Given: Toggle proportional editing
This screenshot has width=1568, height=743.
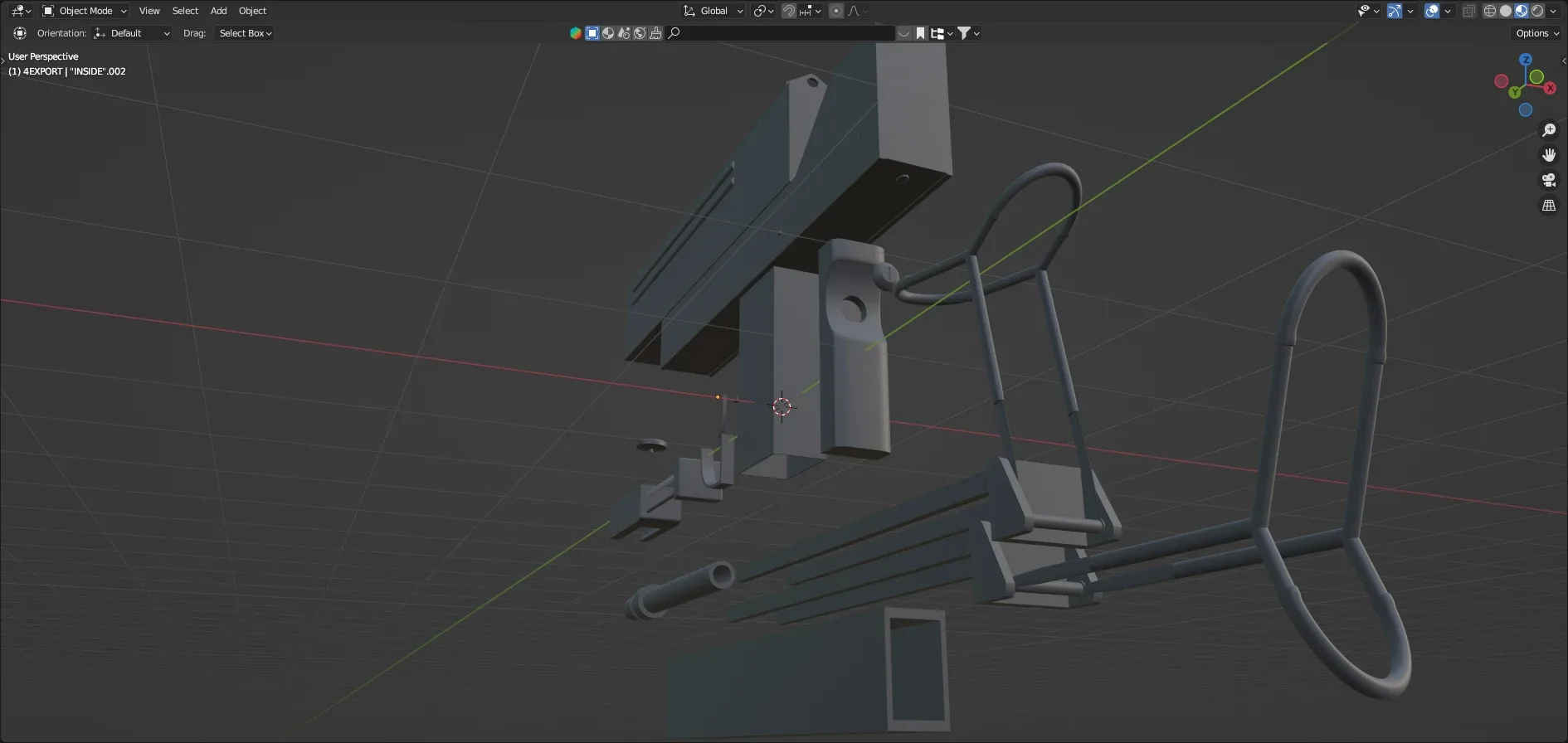Looking at the screenshot, I should (836, 11).
